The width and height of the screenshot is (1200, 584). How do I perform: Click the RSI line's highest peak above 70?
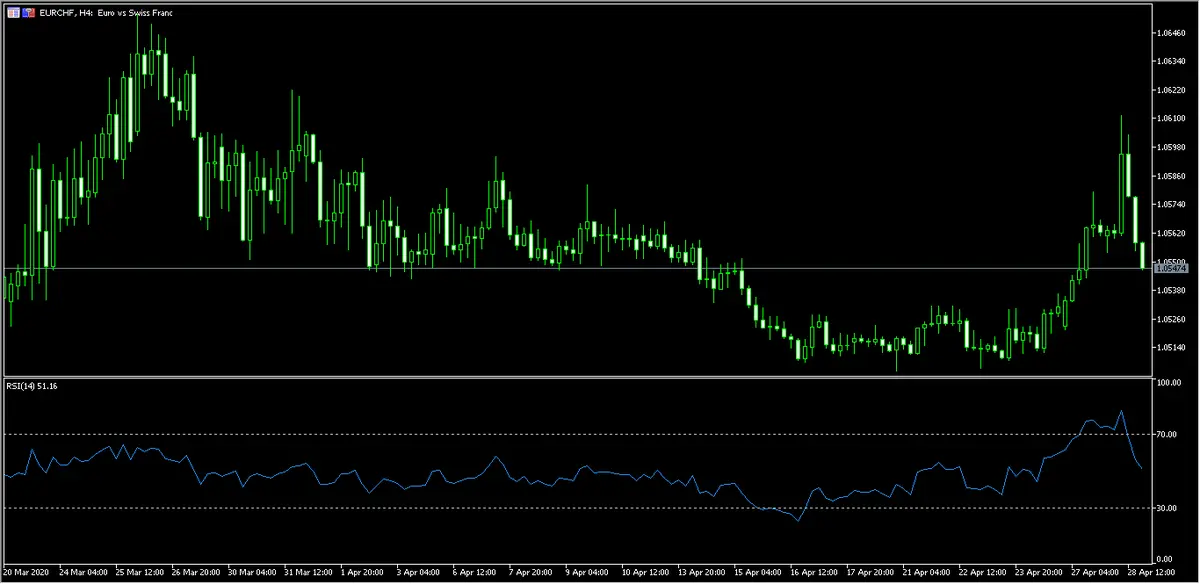(x=1122, y=411)
